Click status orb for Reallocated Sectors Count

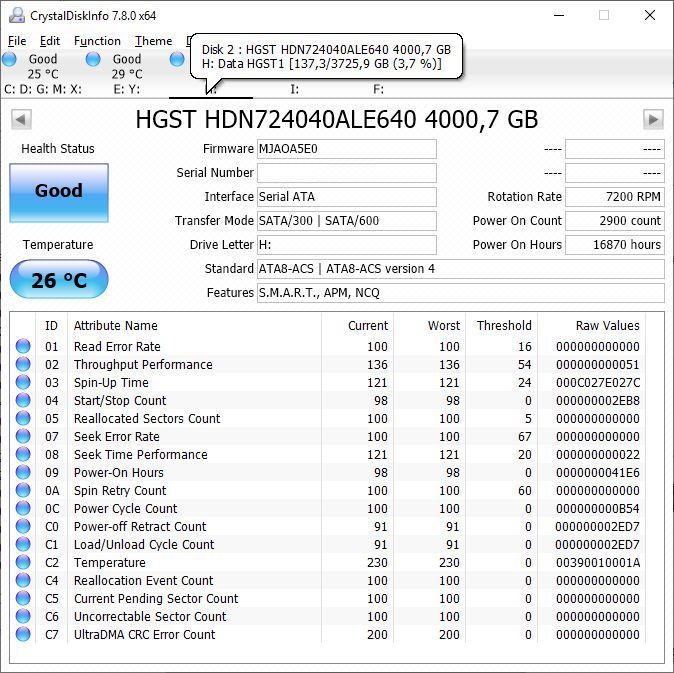(x=23, y=418)
